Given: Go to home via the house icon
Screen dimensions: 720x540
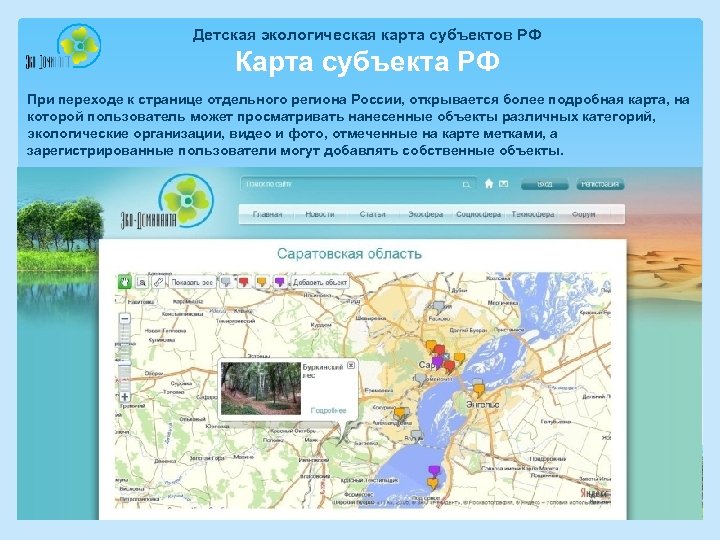Looking at the screenshot, I should (x=489, y=184).
